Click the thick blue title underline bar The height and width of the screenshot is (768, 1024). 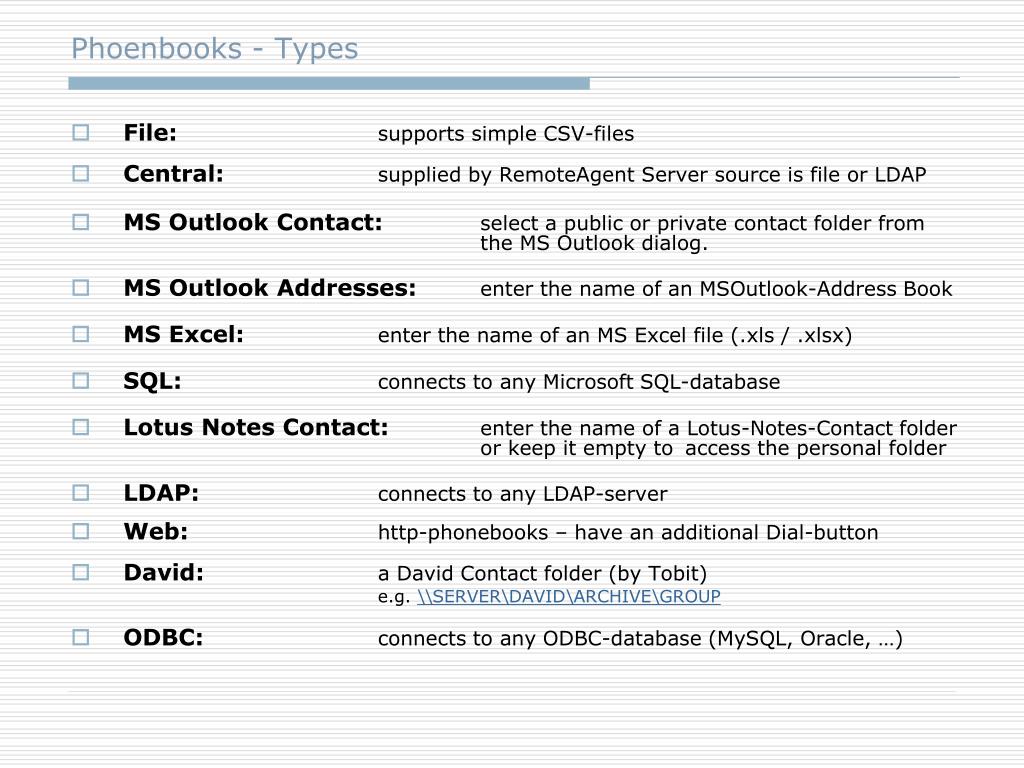tap(329, 83)
